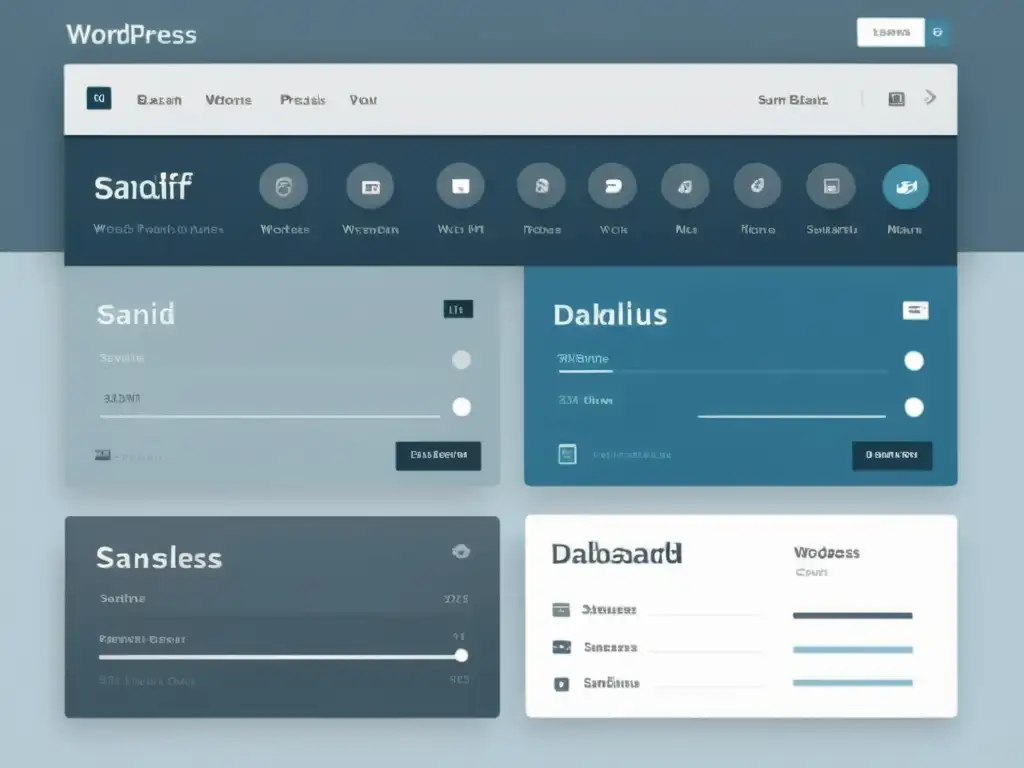Image resolution: width=1024 pixels, height=768 pixels.
Task: Toggle the second round switch on Sanid card
Action: [x=462, y=407]
